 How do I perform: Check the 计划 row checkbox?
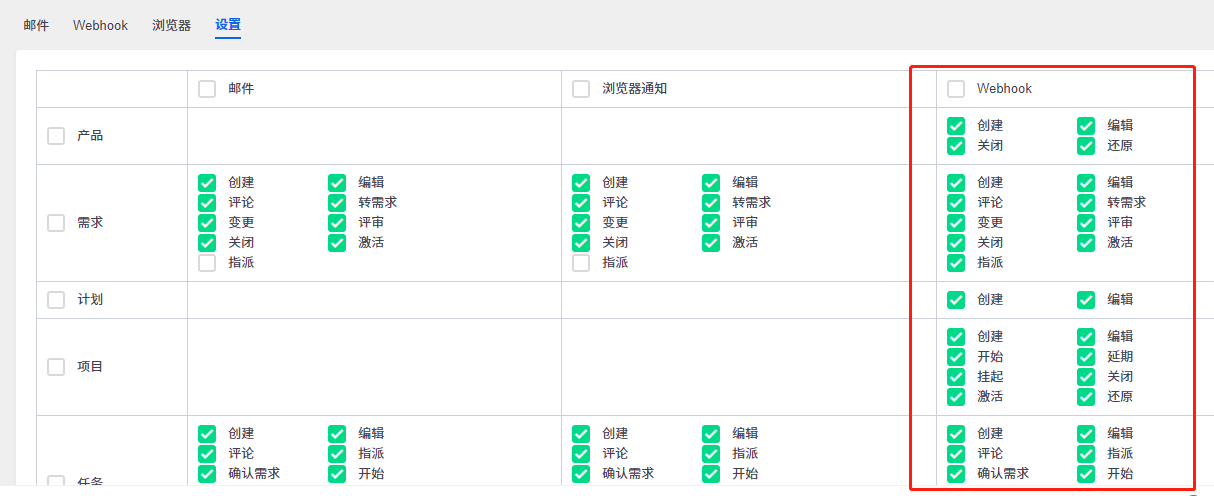(56, 300)
